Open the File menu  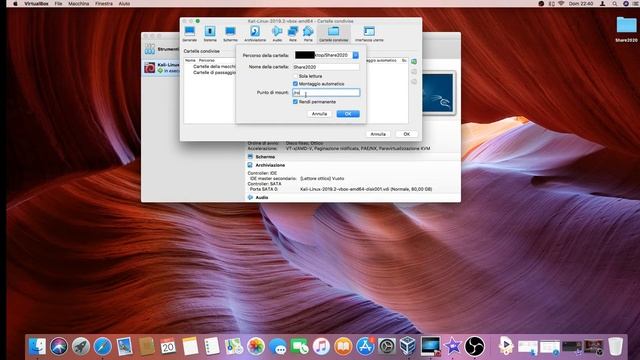click(58, 3)
